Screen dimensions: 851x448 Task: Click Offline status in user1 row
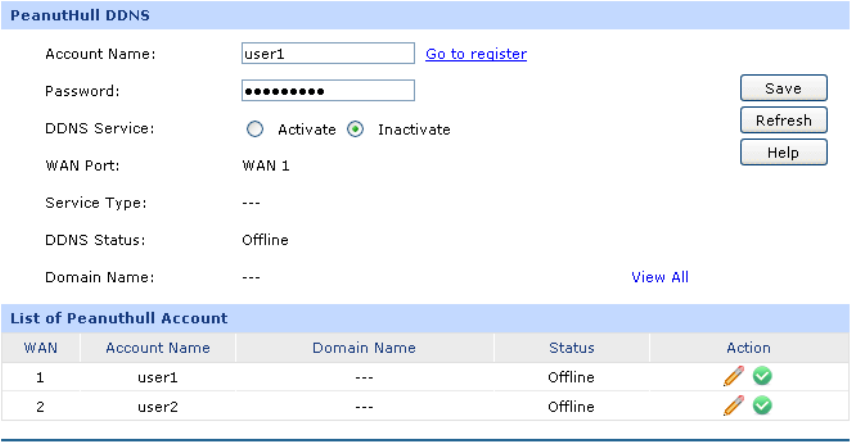(x=571, y=377)
